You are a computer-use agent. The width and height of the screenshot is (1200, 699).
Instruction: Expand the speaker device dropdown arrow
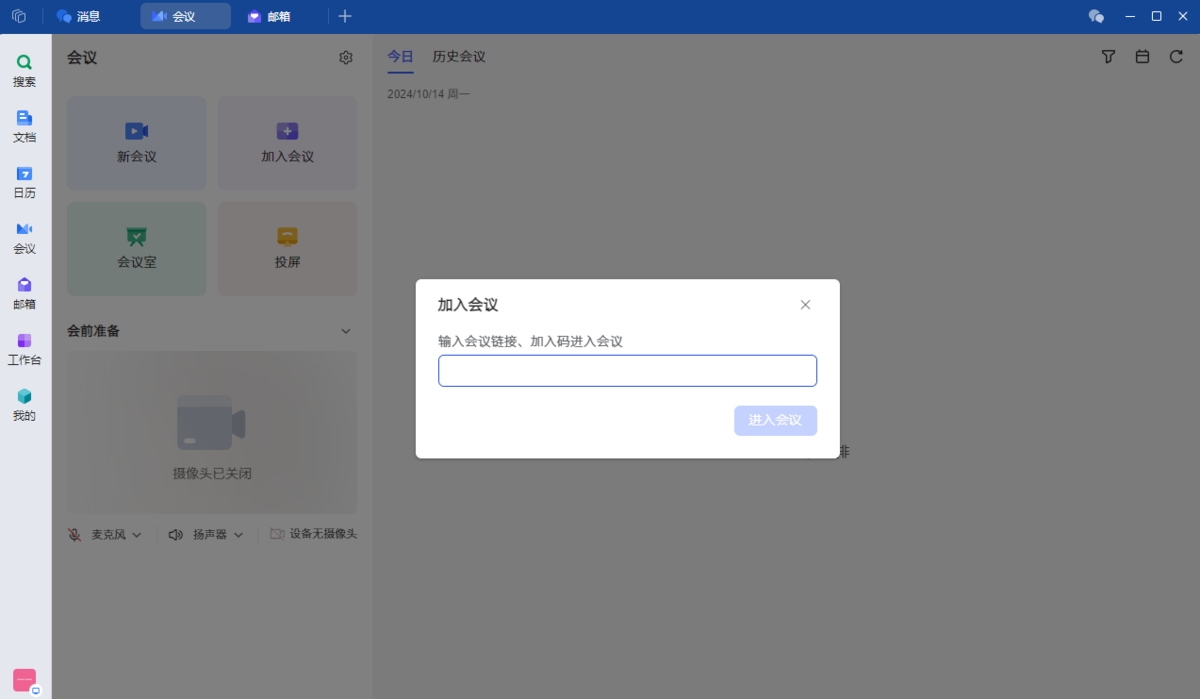pos(238,535)
